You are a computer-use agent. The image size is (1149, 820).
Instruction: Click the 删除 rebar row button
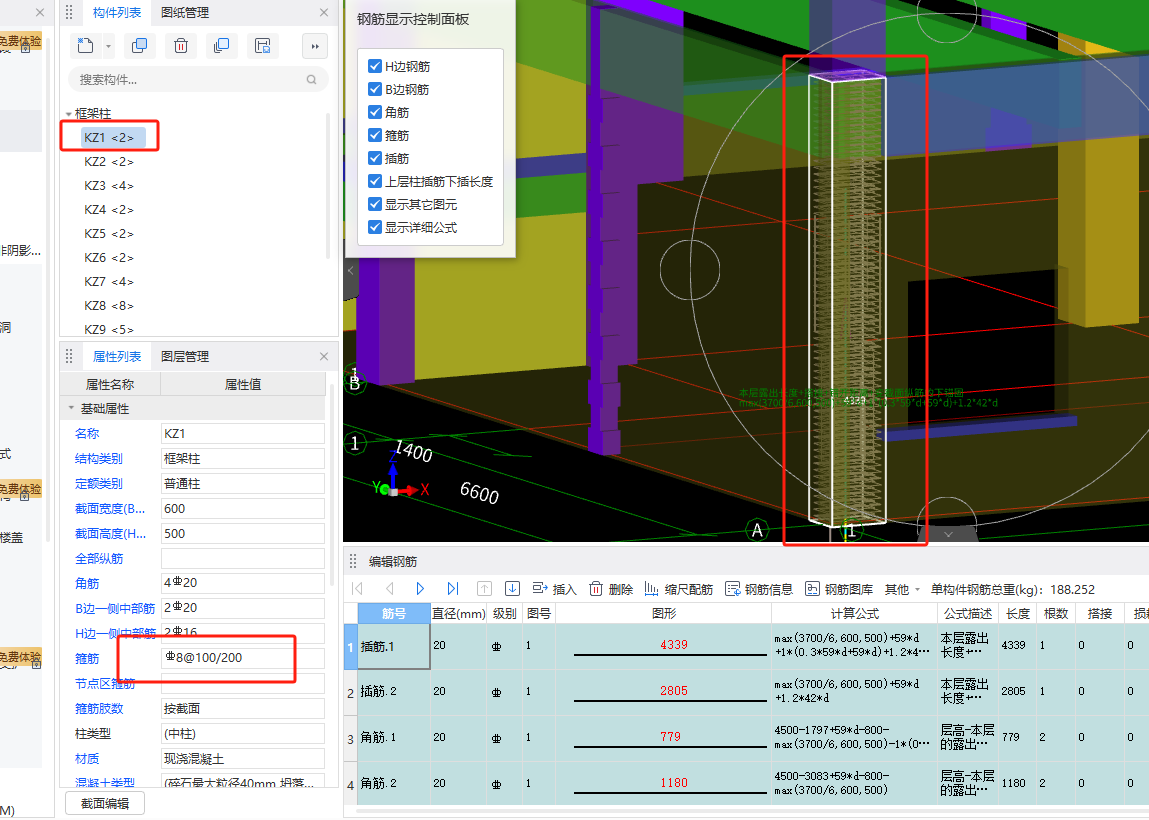[611, 589]
